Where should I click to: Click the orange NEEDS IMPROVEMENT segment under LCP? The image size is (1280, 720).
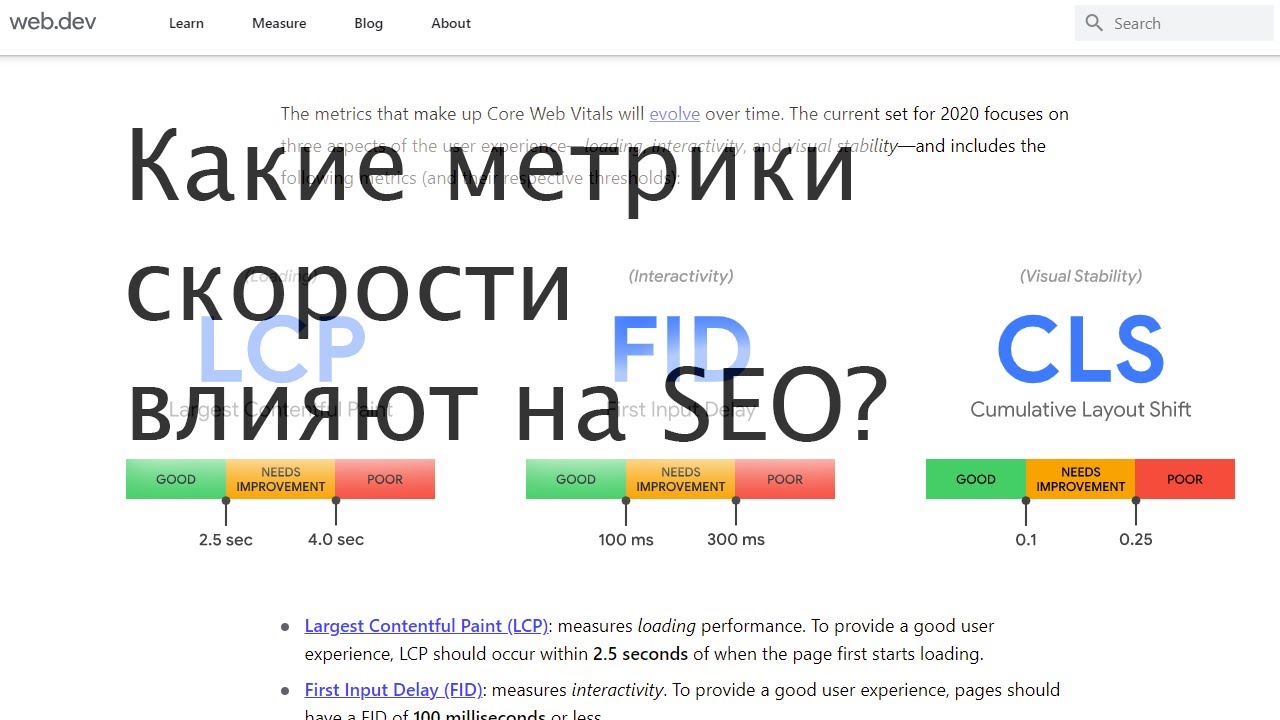[x=281, y=479]
